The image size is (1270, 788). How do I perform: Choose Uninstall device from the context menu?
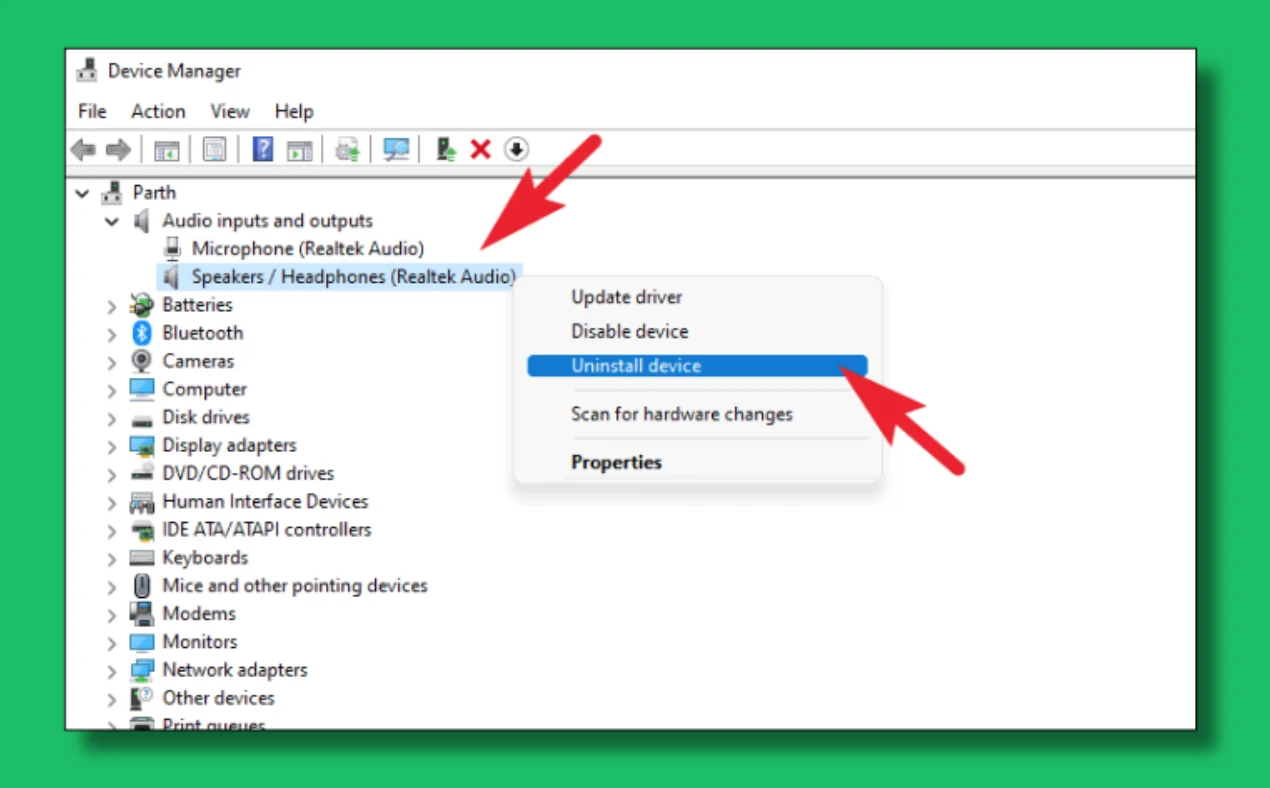(636, 365)
